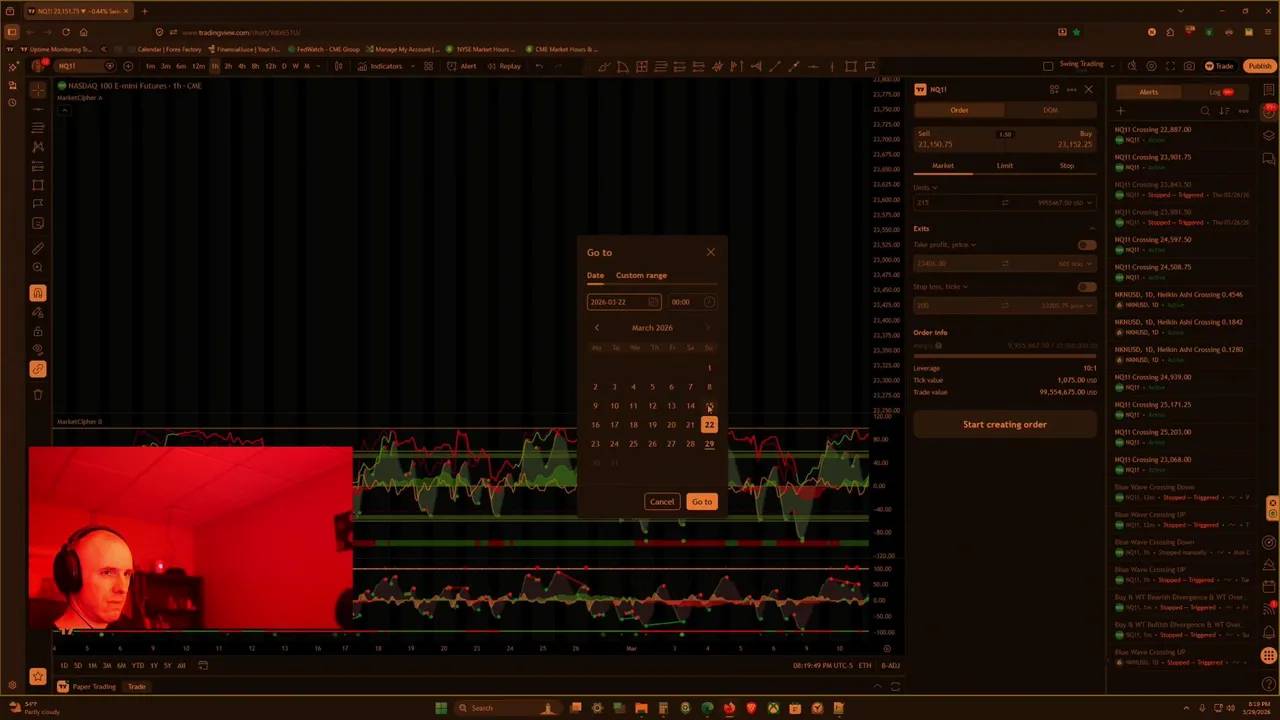Select the Limit order type tab
This screenshot has width=1280, height=720.
[1004, 166]
